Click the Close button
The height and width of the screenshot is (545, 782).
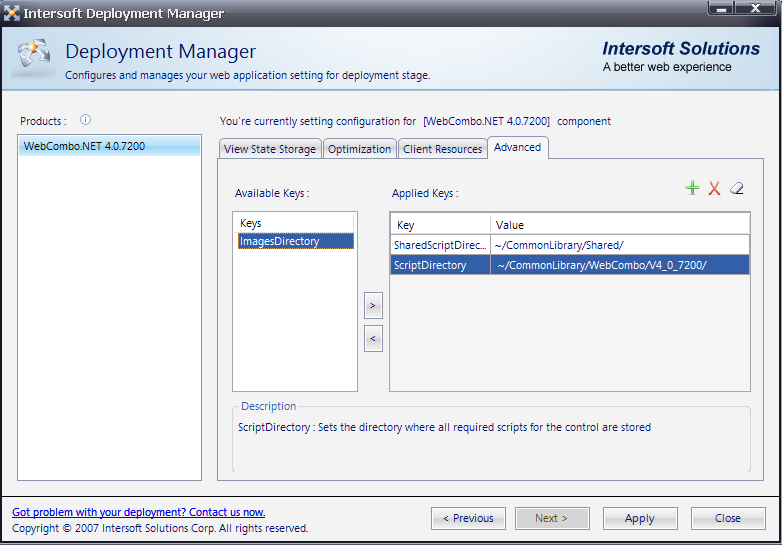[727, 518]
